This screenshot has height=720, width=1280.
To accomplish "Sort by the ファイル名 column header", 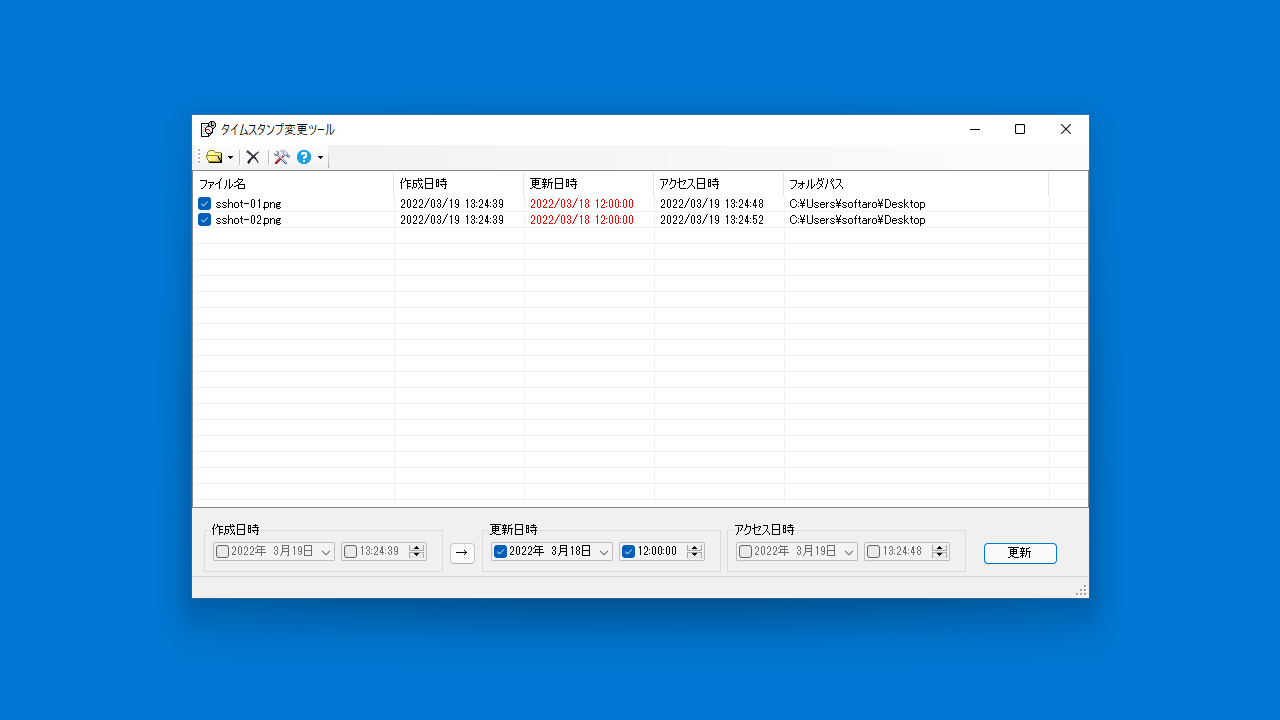I will pos(293,184).
